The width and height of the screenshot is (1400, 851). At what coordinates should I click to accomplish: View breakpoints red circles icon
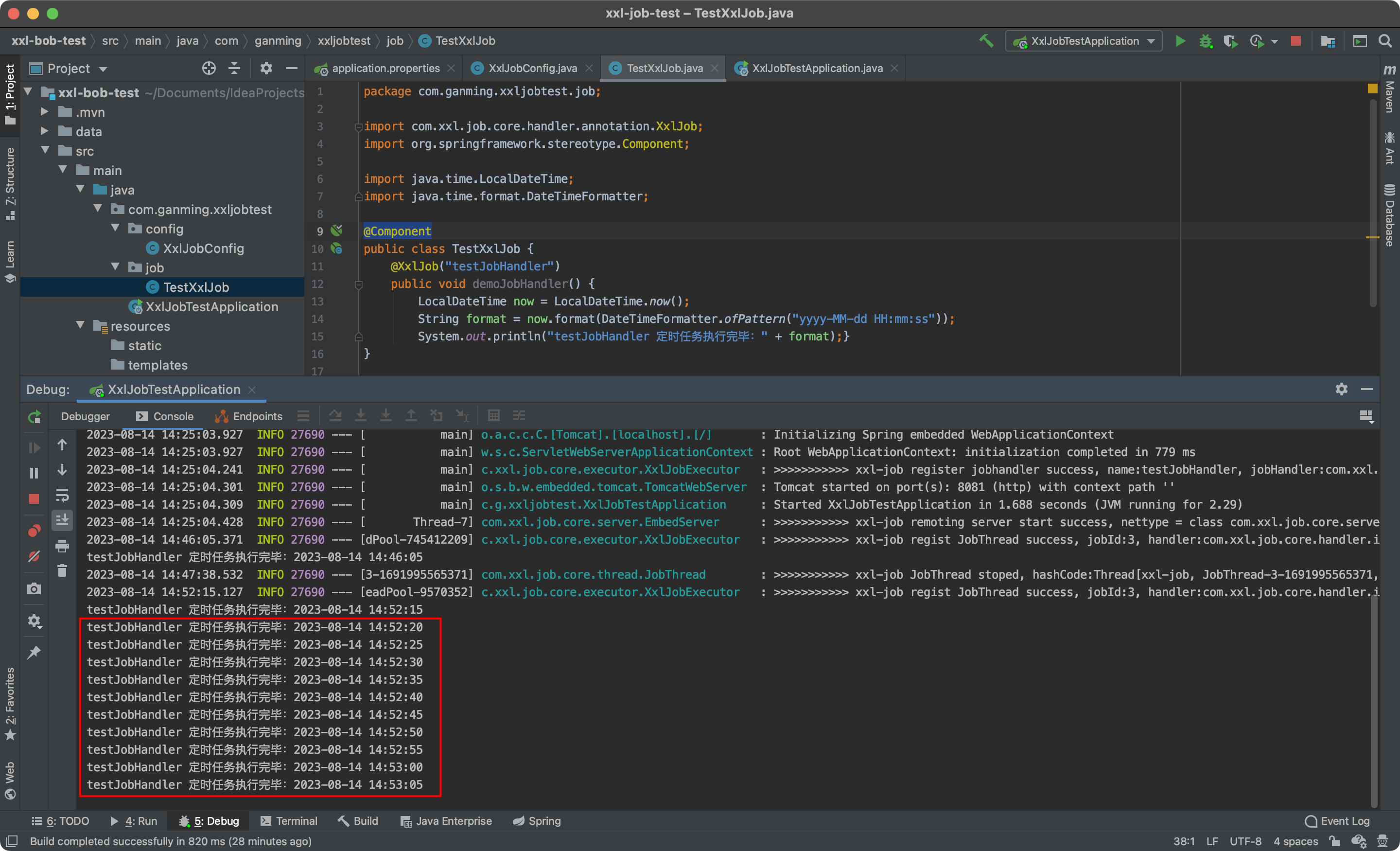[34, 531]
